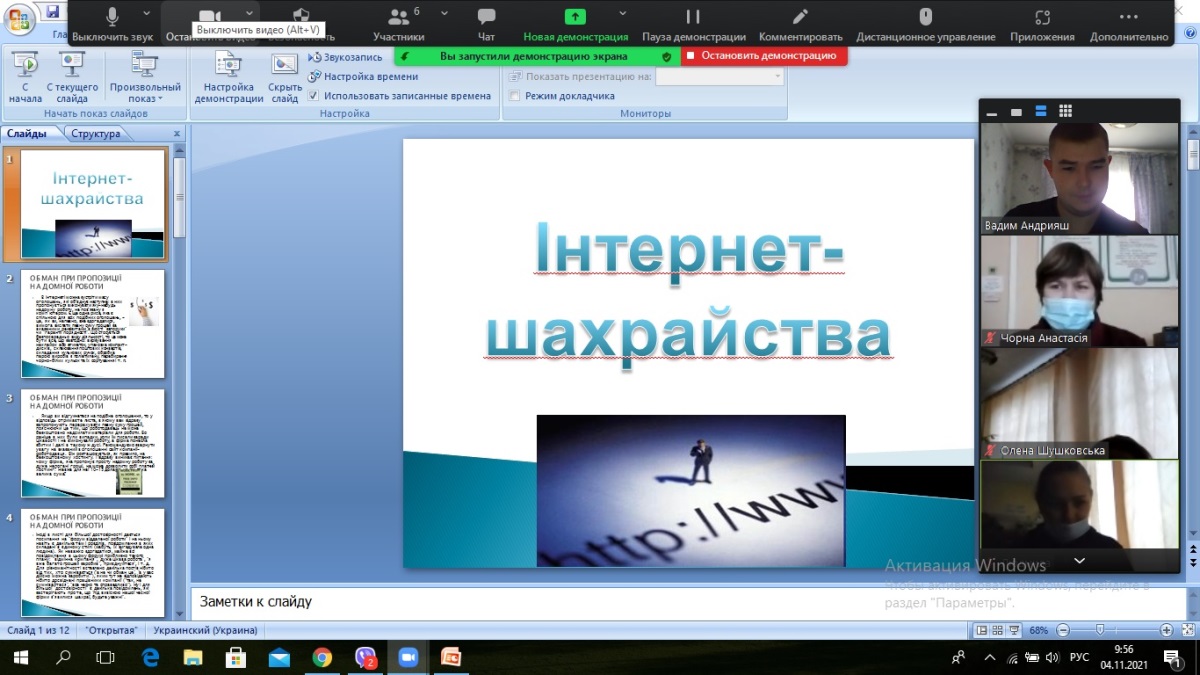Click the language indicator Украинский (Украина)
1200x675 pixels.
click(205, 630)
